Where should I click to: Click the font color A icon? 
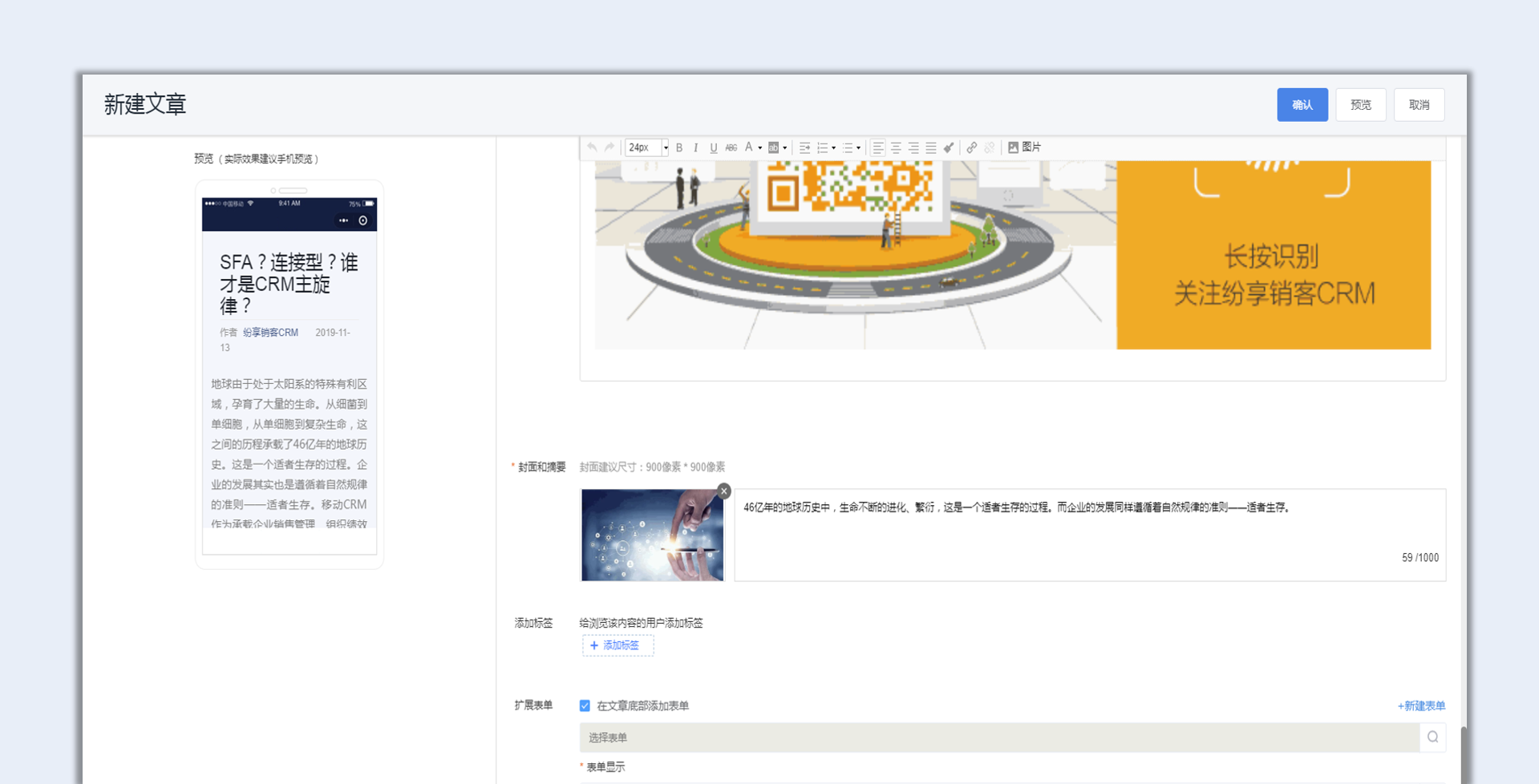pyautogui.click(x=748, y=148)
